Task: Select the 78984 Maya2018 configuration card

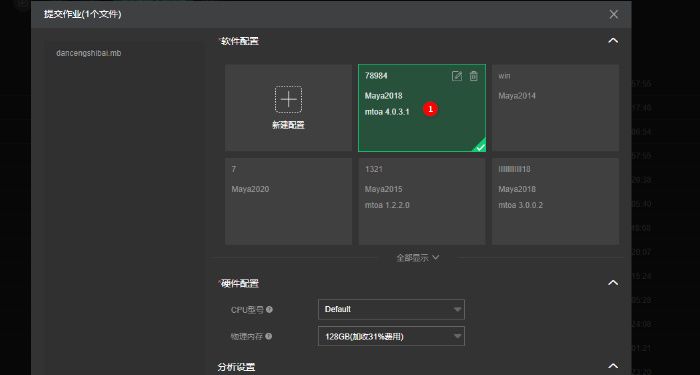Action: tap(422, 108)
